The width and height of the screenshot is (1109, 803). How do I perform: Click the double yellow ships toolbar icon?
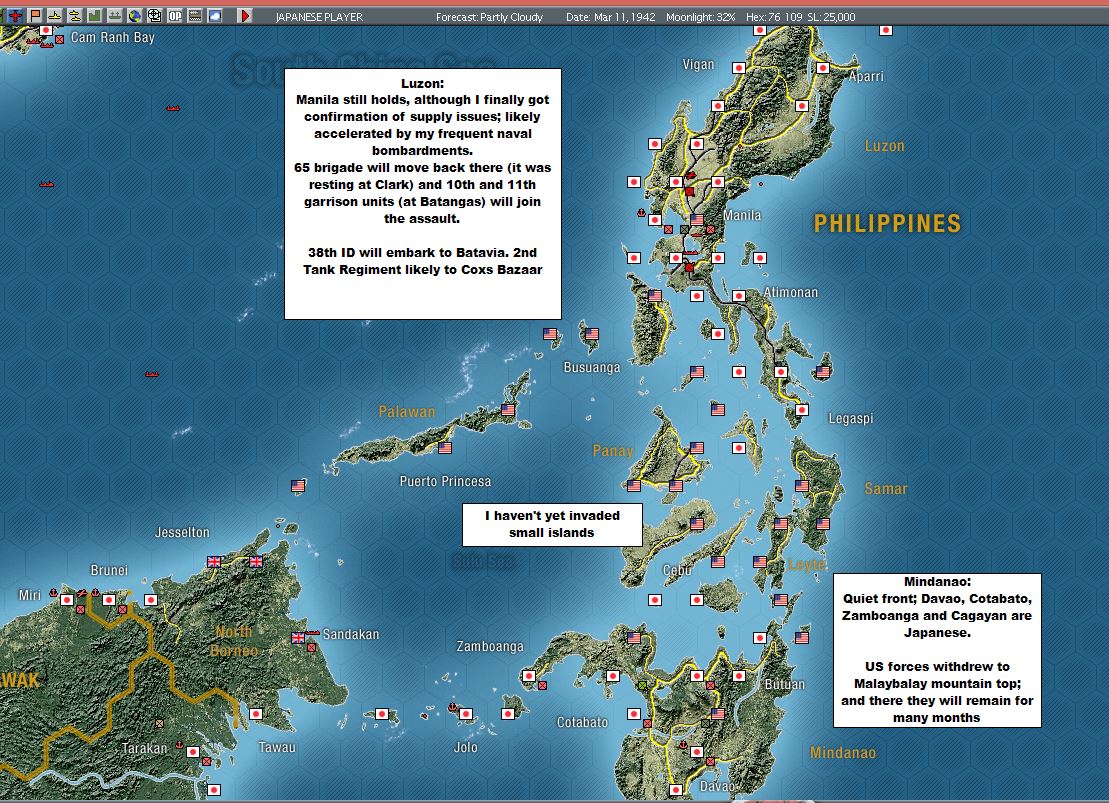tap(74, 16)
